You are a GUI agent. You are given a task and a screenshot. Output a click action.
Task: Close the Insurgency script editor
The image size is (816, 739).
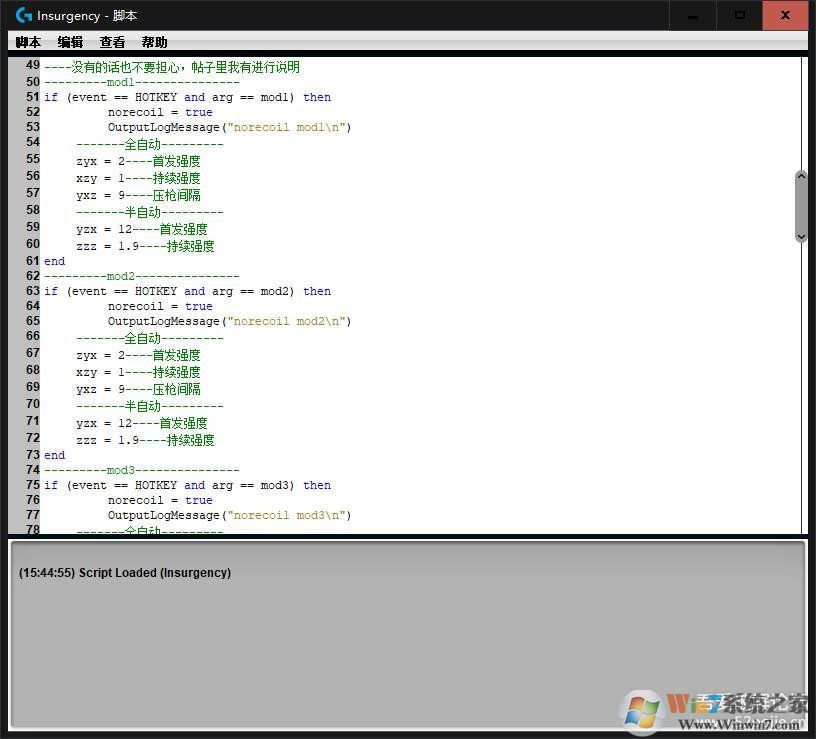pyautogui.click(x=787, y=15)
